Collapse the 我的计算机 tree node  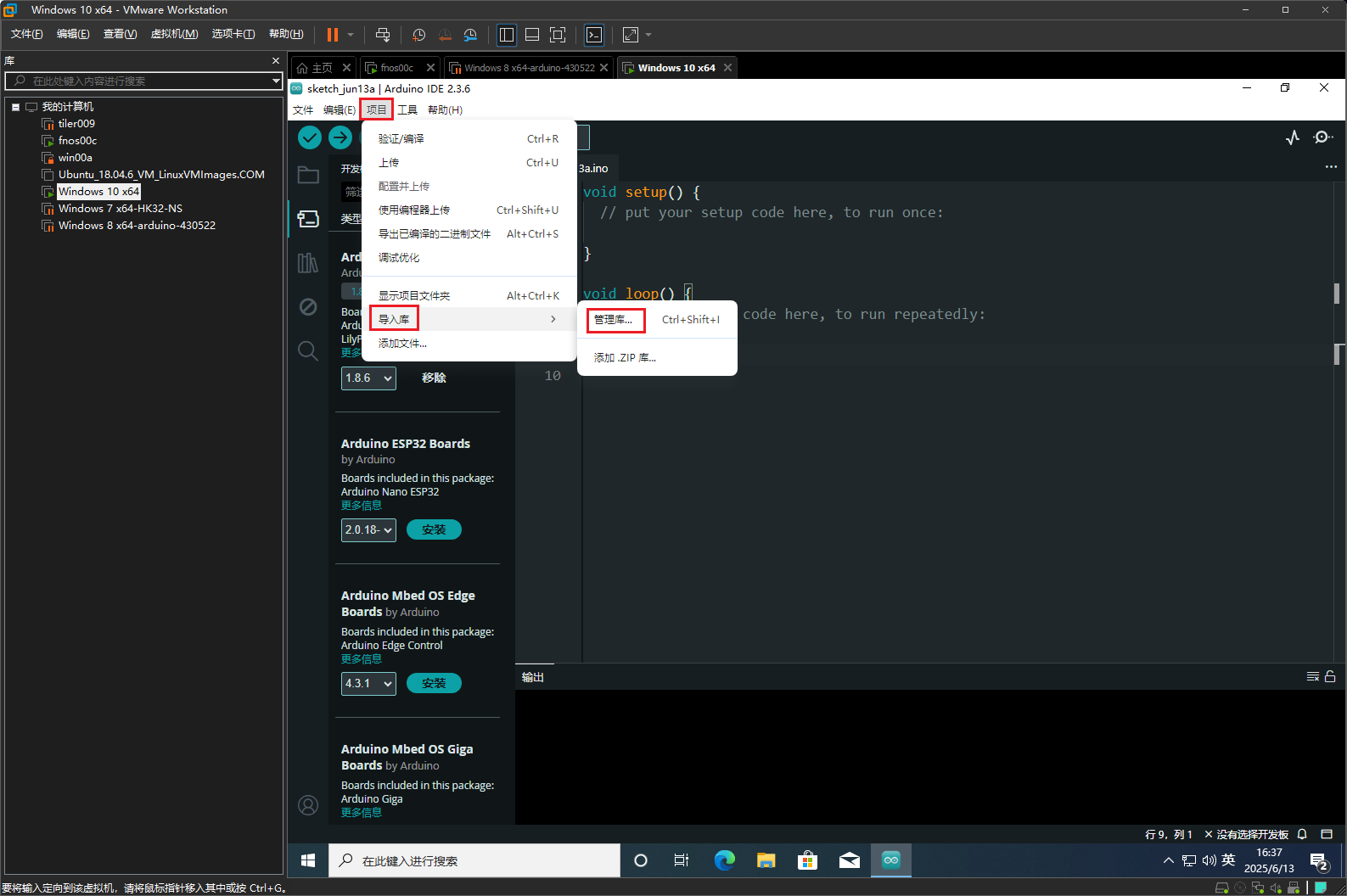click(15, 107)
